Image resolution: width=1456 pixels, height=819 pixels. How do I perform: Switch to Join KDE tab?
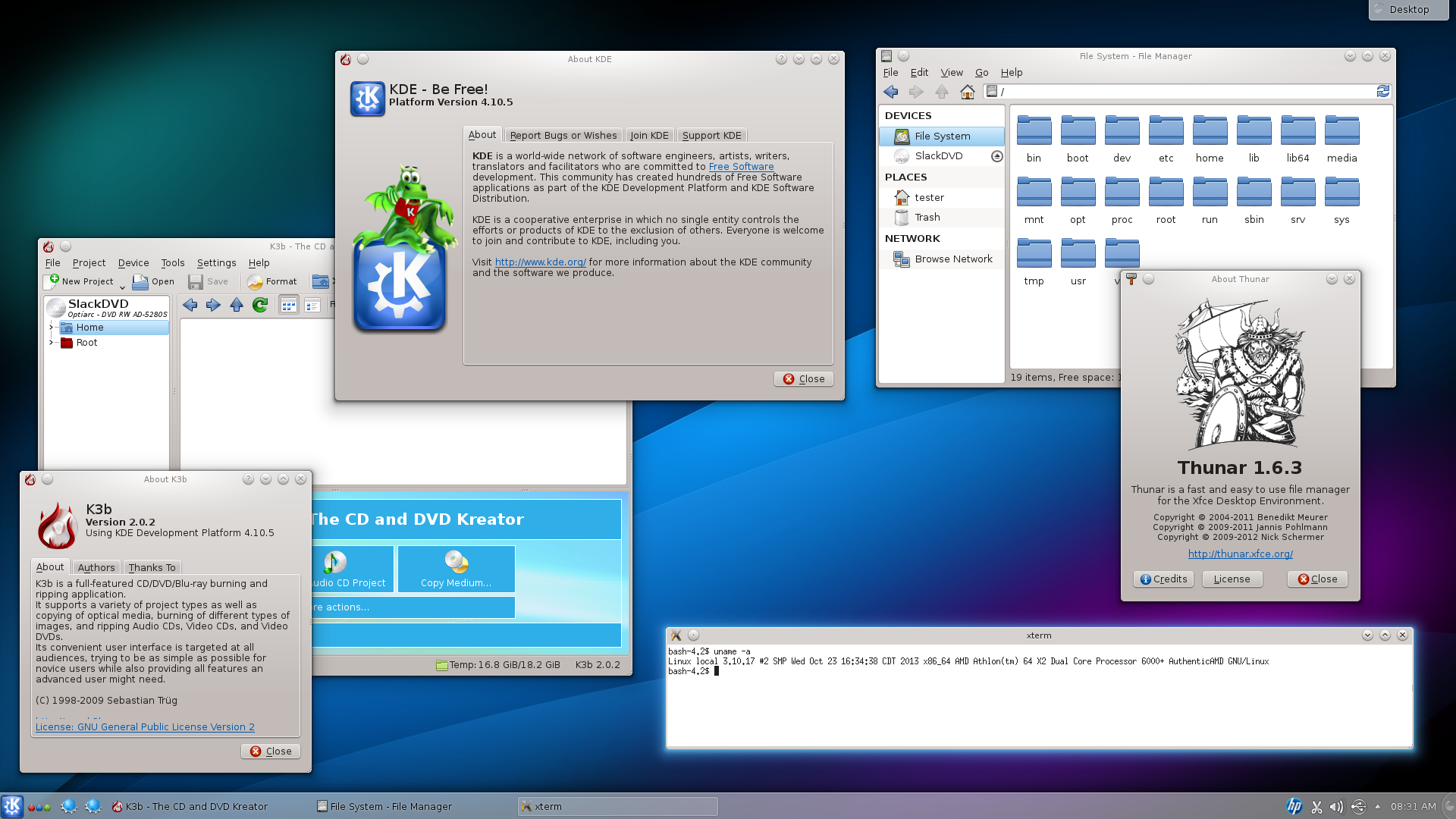[649, 135]
